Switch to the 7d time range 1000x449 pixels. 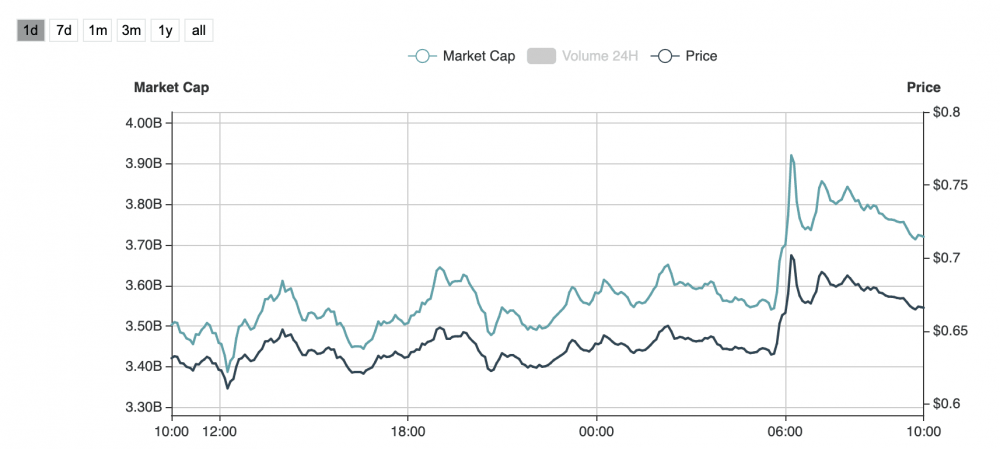click(64, 30)
